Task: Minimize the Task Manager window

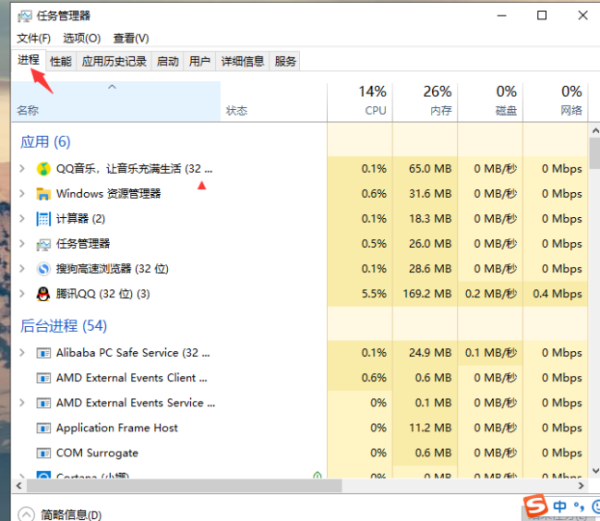Action: 502,16
